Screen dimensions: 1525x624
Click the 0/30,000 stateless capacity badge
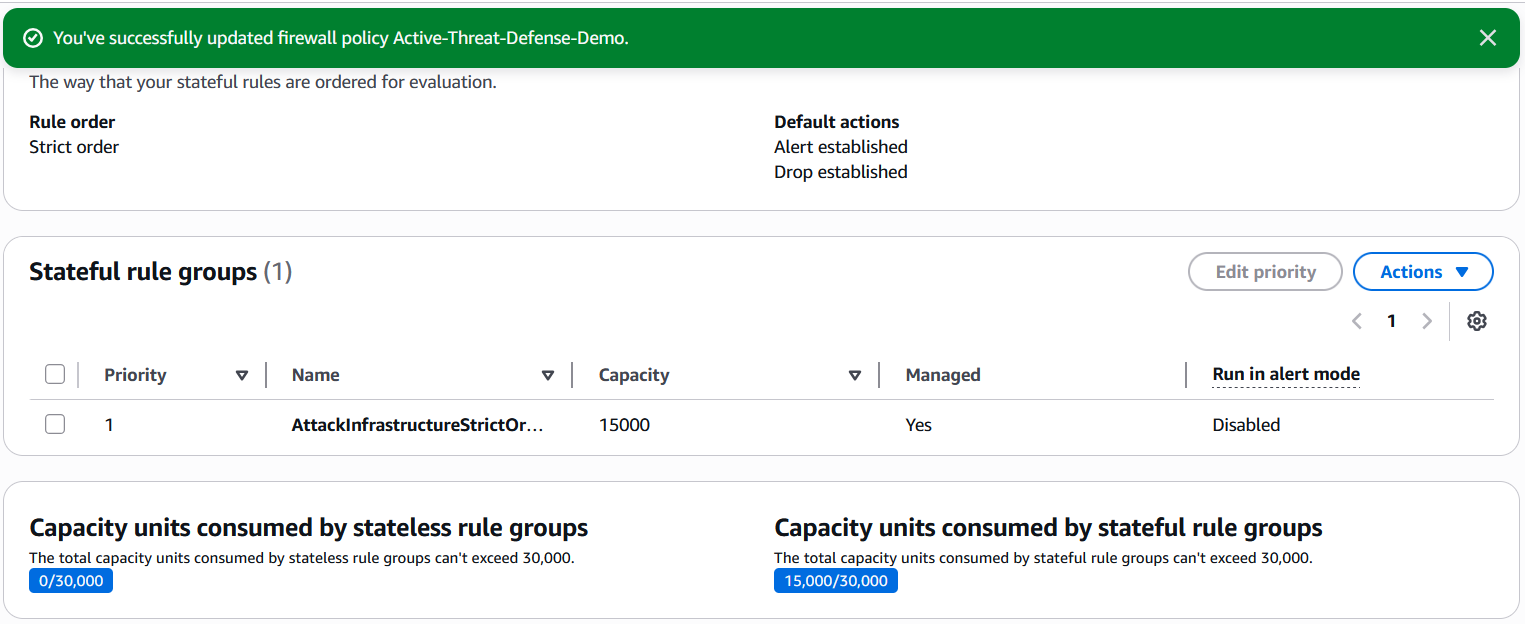pyautogui.click(x=70, y=580)
